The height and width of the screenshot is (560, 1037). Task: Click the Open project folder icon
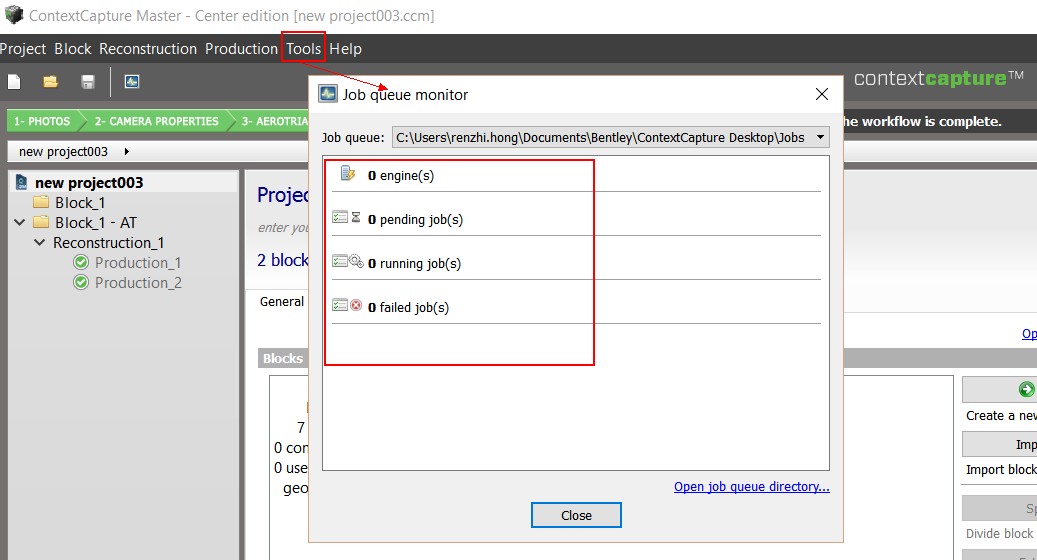(x=50, y=81)
